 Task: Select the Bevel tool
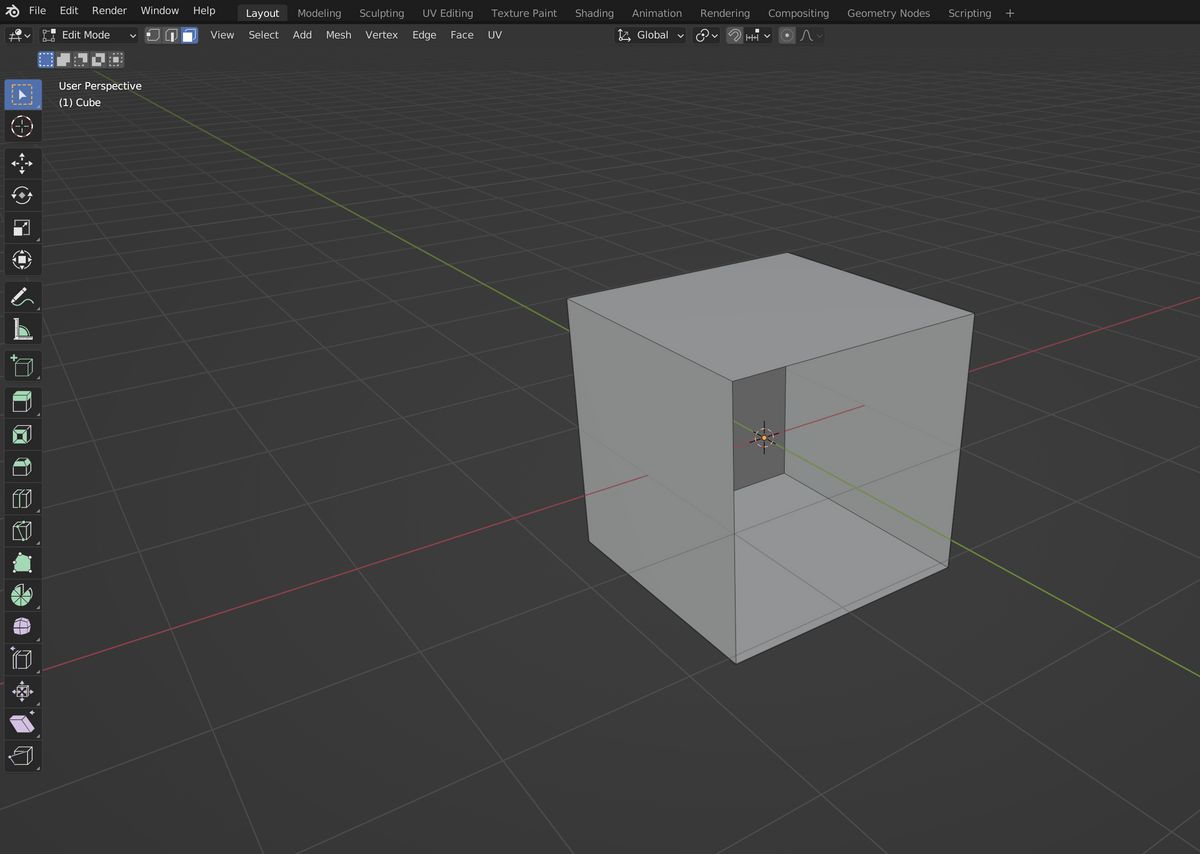[x=22, y=466]
